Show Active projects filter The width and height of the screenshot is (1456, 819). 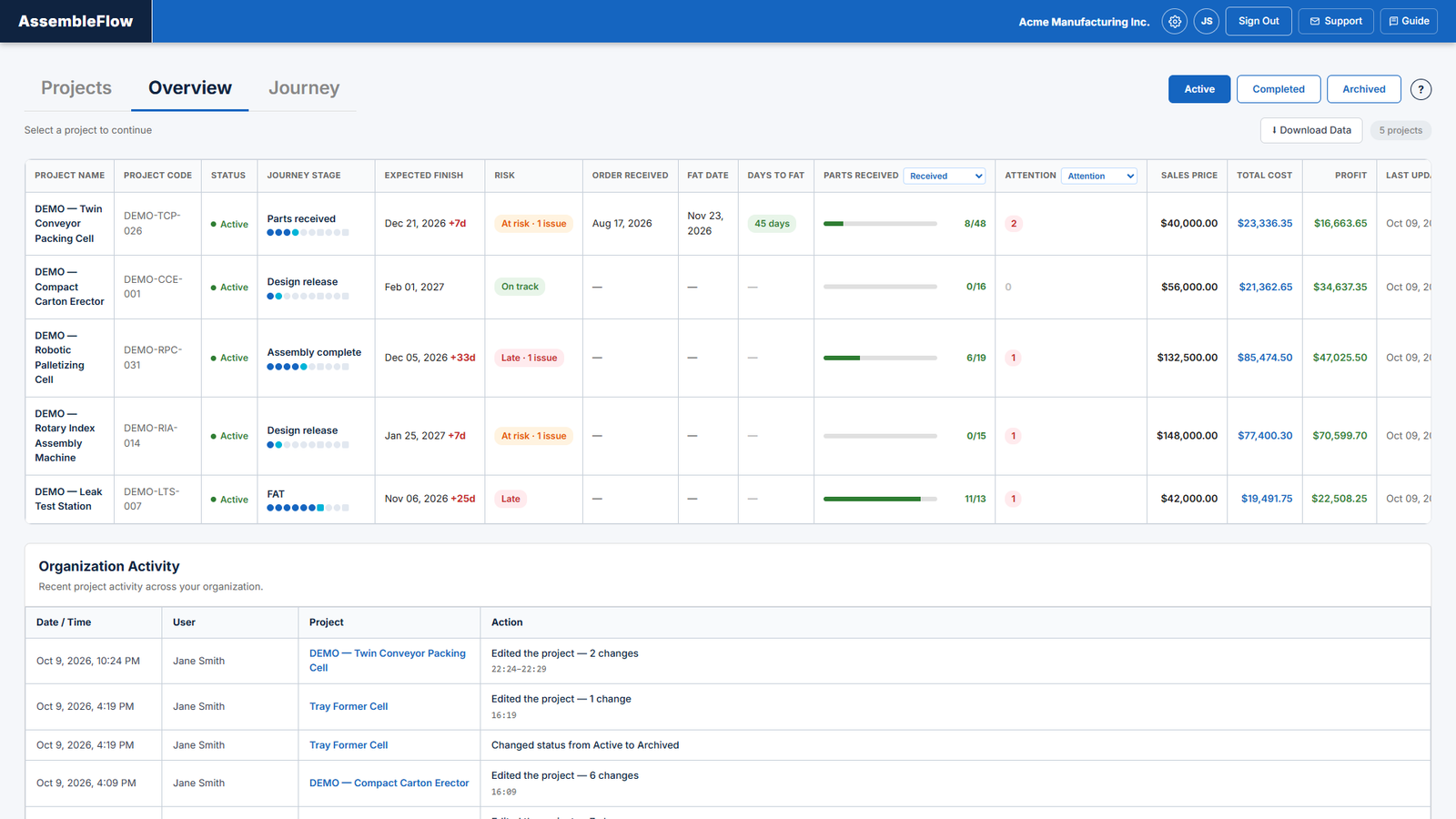tap(1199, 89)
